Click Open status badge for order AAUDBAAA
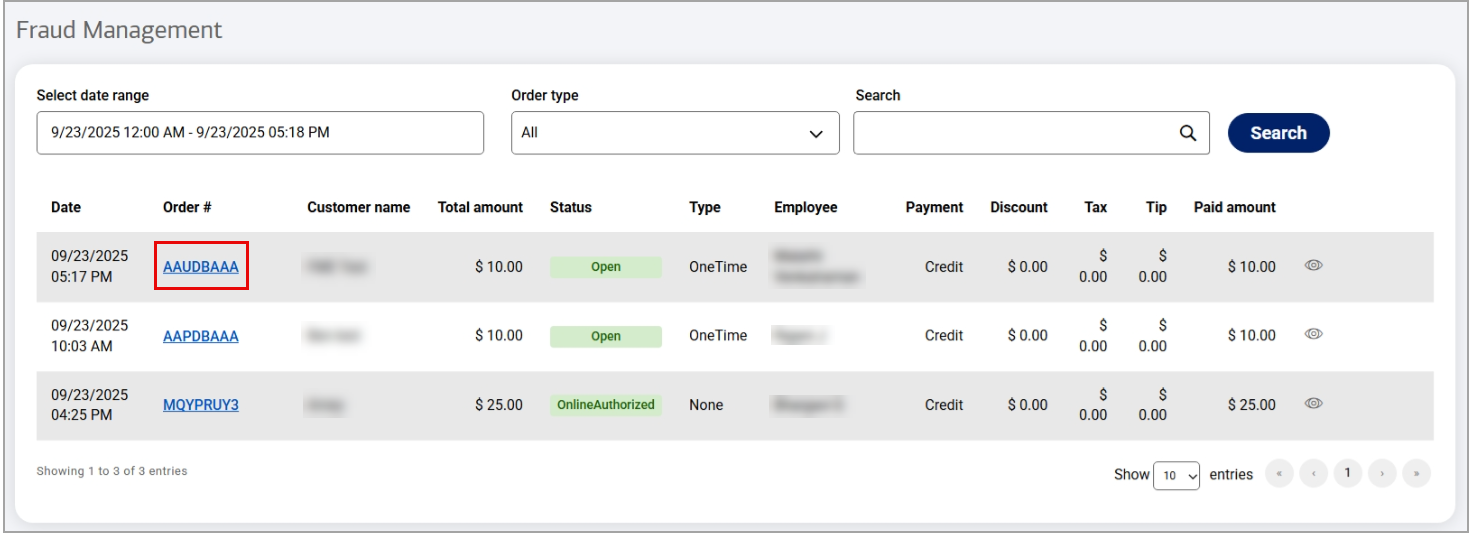Screen dimensions: 1475x537 [606, 267]
